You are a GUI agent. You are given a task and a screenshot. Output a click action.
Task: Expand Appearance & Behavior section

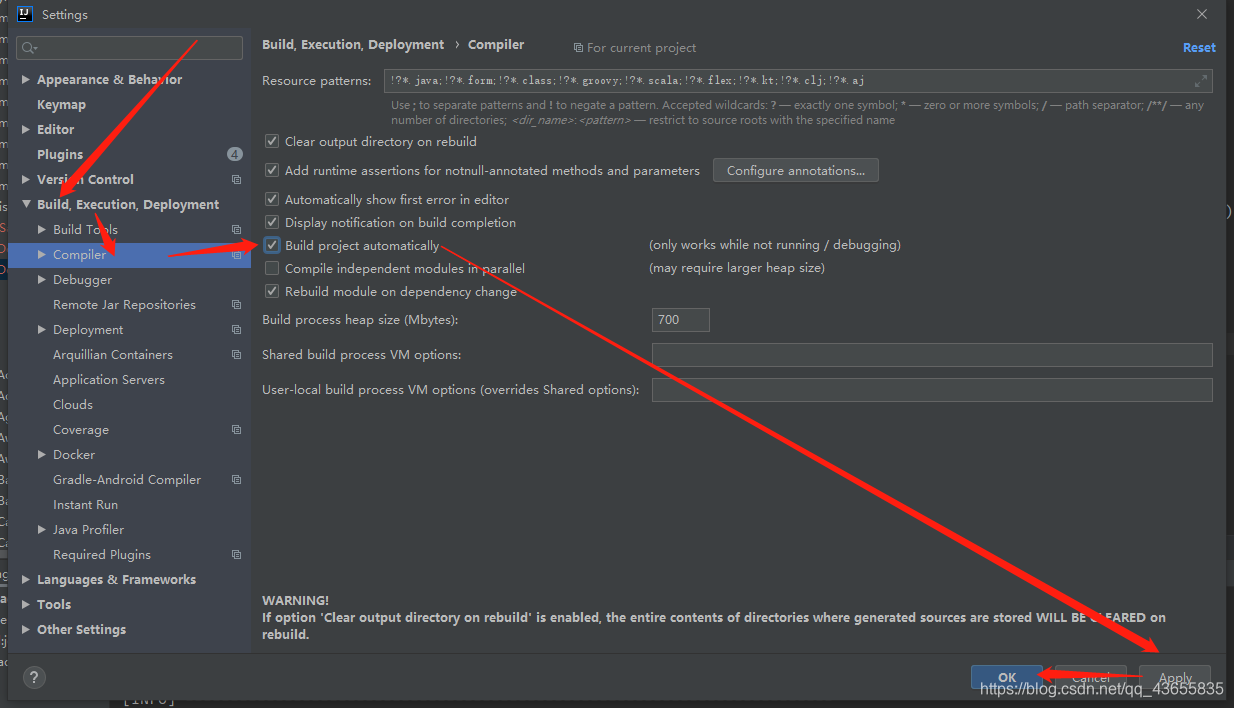click(26, 79)
